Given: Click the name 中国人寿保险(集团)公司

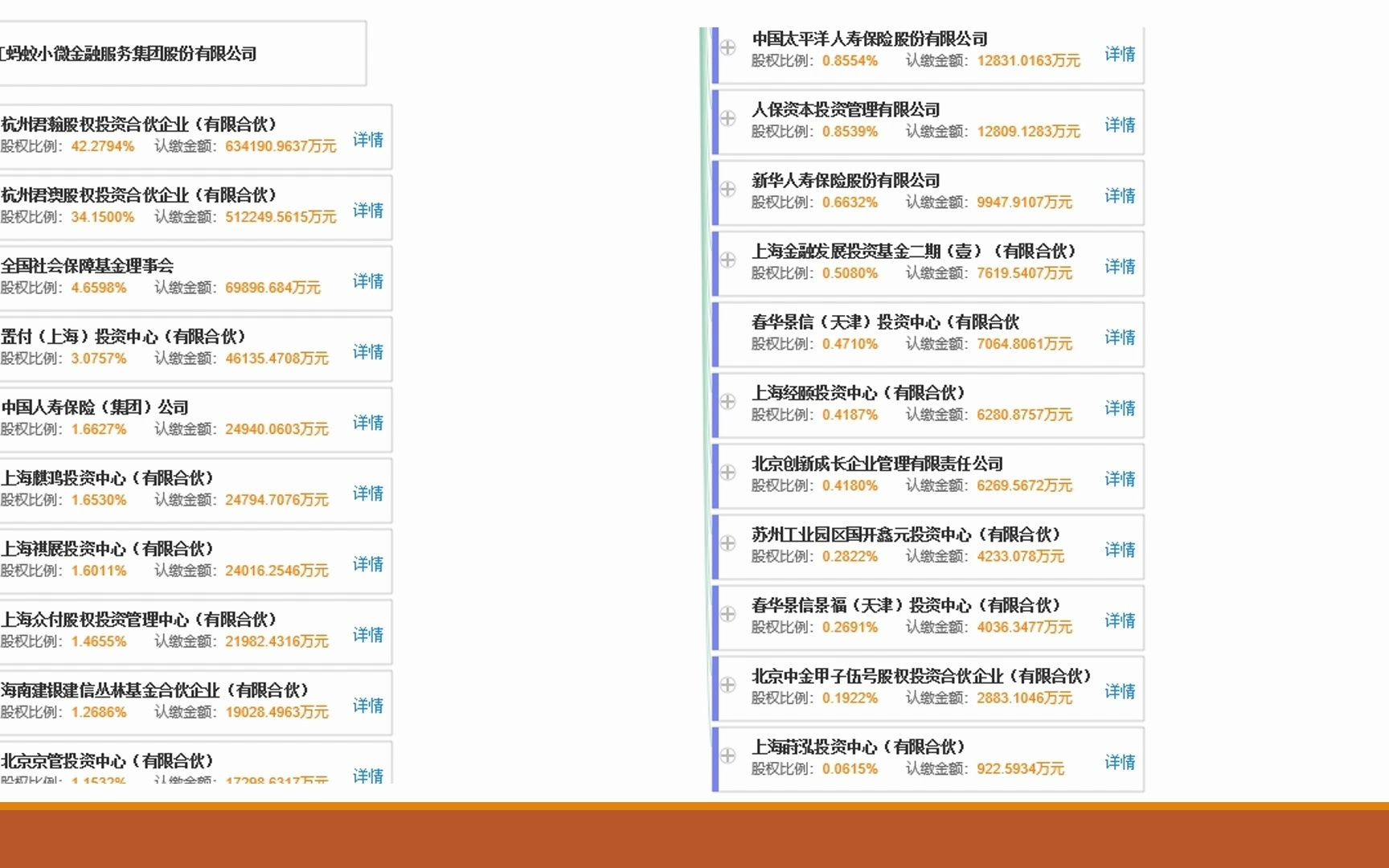Looking at the screenshot, I should (95, 407).
